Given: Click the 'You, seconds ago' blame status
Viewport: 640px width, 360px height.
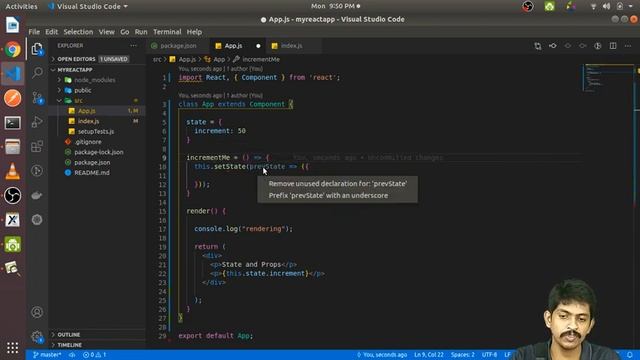Looking at the screenshot, I should tap(382, 355).
